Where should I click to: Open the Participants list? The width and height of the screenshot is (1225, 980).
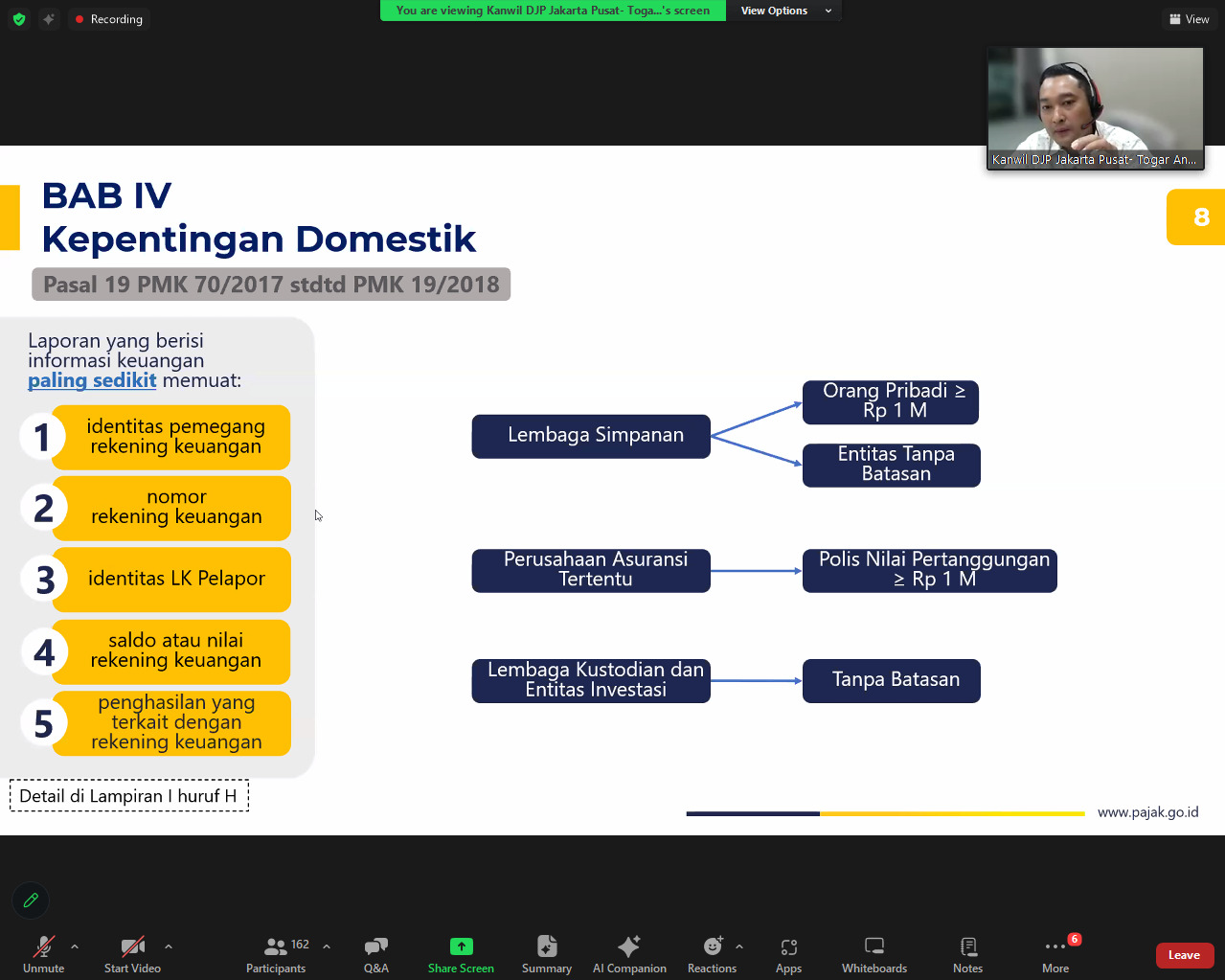click(276, 954)
